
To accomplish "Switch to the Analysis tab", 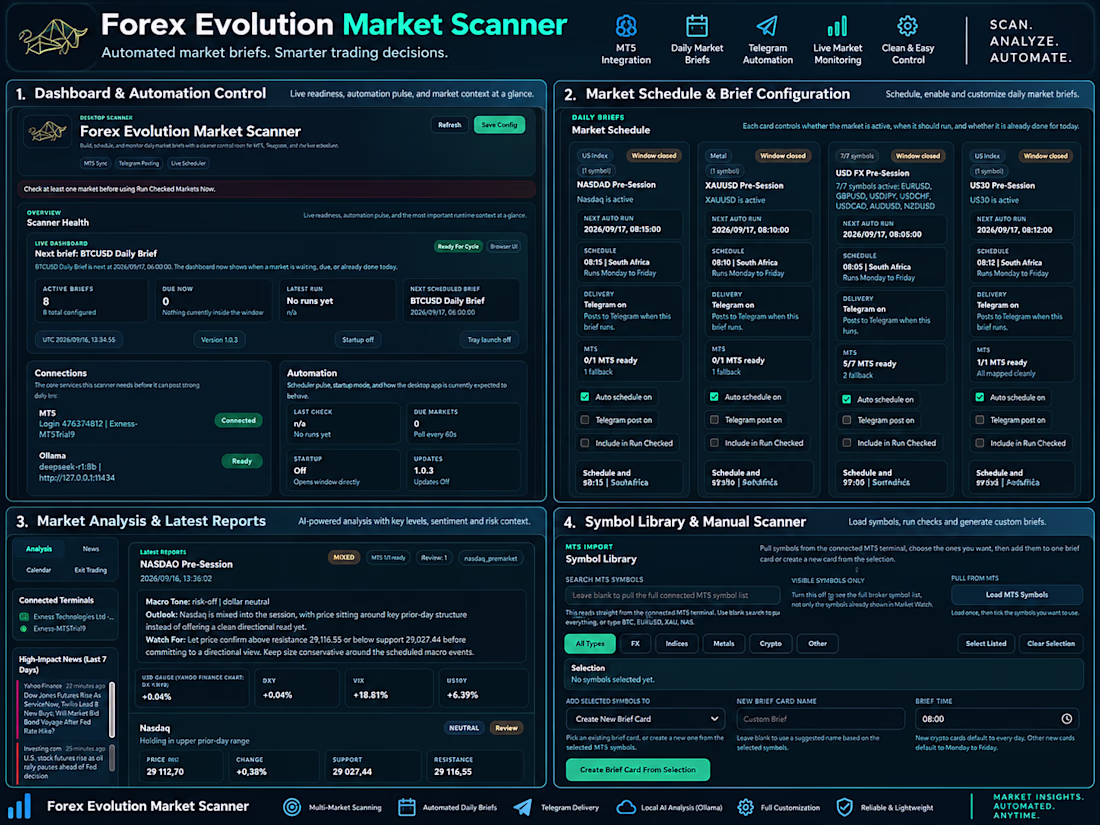I will [39, 549].
